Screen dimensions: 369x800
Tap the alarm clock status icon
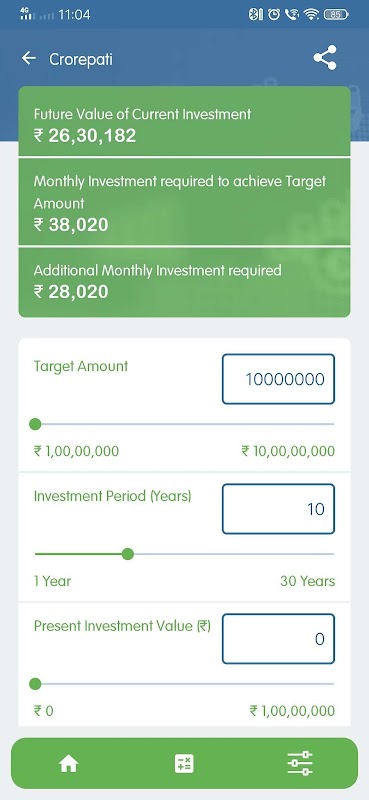(x=274, y=15)
